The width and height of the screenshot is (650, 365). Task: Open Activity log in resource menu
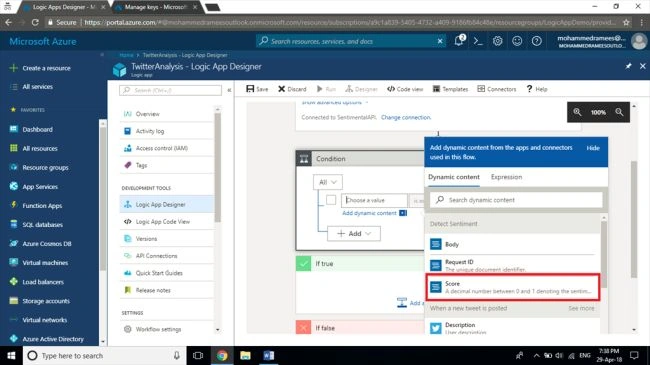coord(150,131)
